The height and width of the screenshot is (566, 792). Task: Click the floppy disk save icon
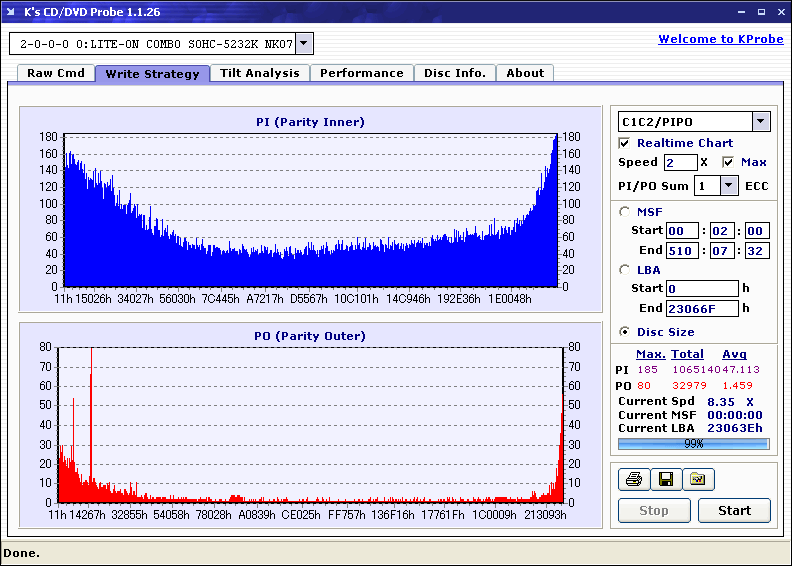click(664, 480)
